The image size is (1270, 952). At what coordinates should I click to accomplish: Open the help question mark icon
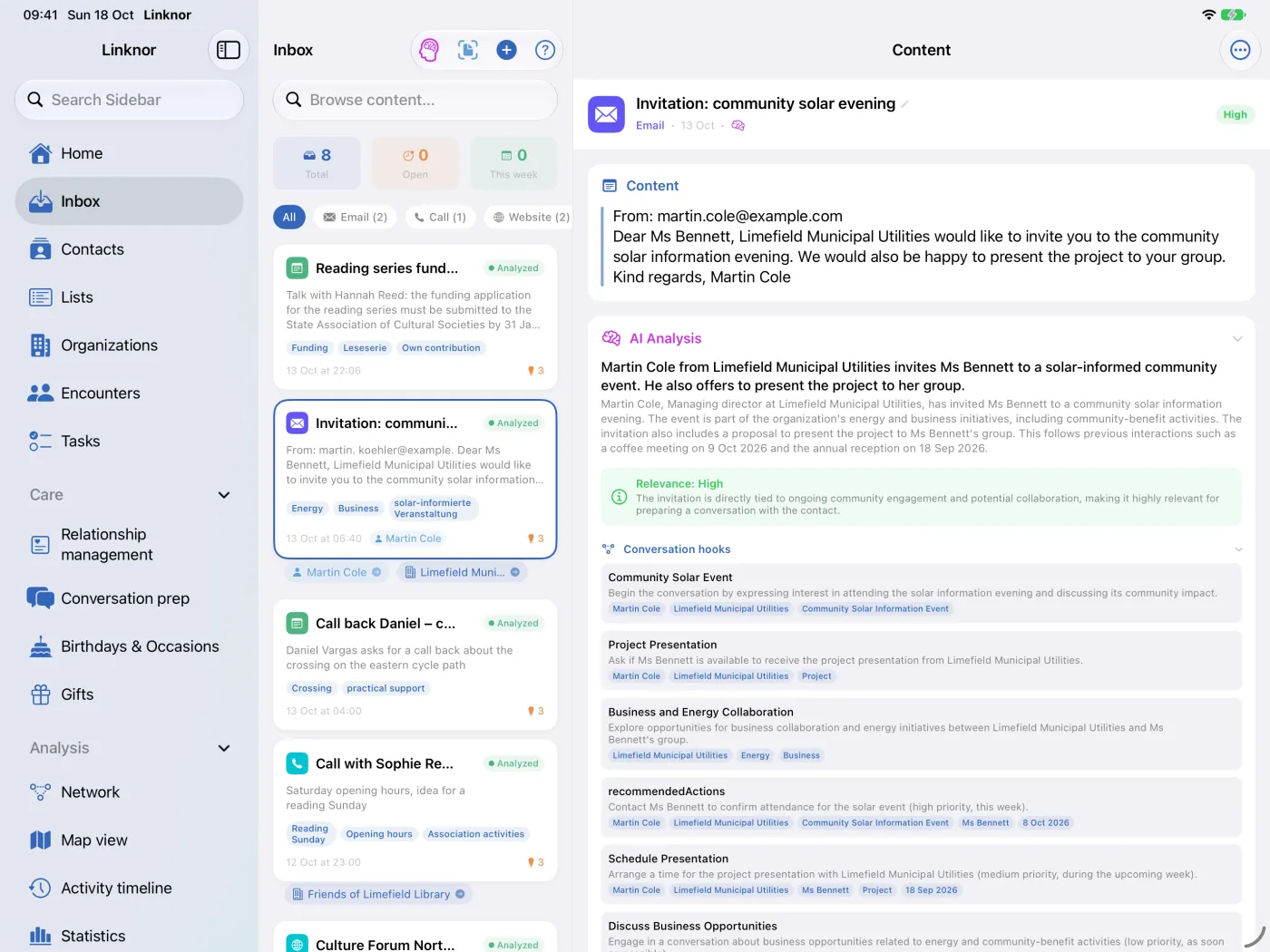click(x=545, y=50)
